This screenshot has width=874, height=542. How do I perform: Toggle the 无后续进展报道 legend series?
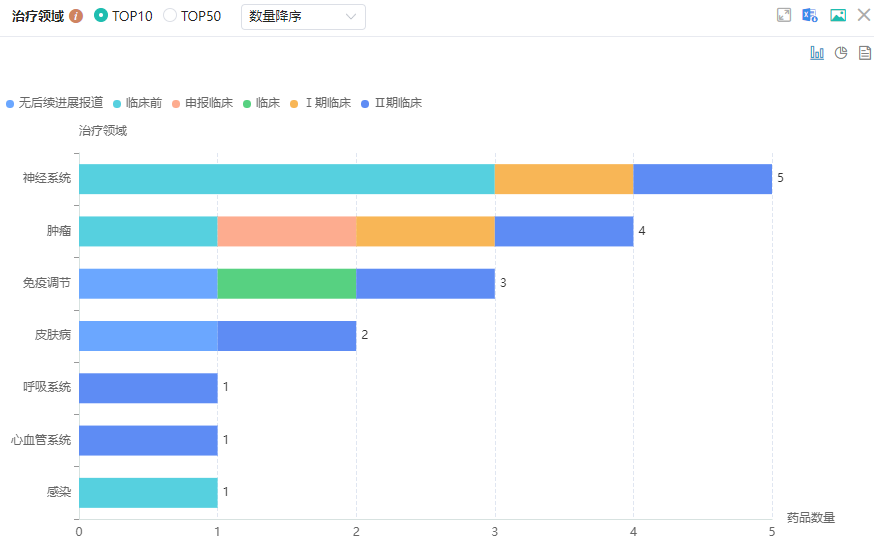[54, 103]
